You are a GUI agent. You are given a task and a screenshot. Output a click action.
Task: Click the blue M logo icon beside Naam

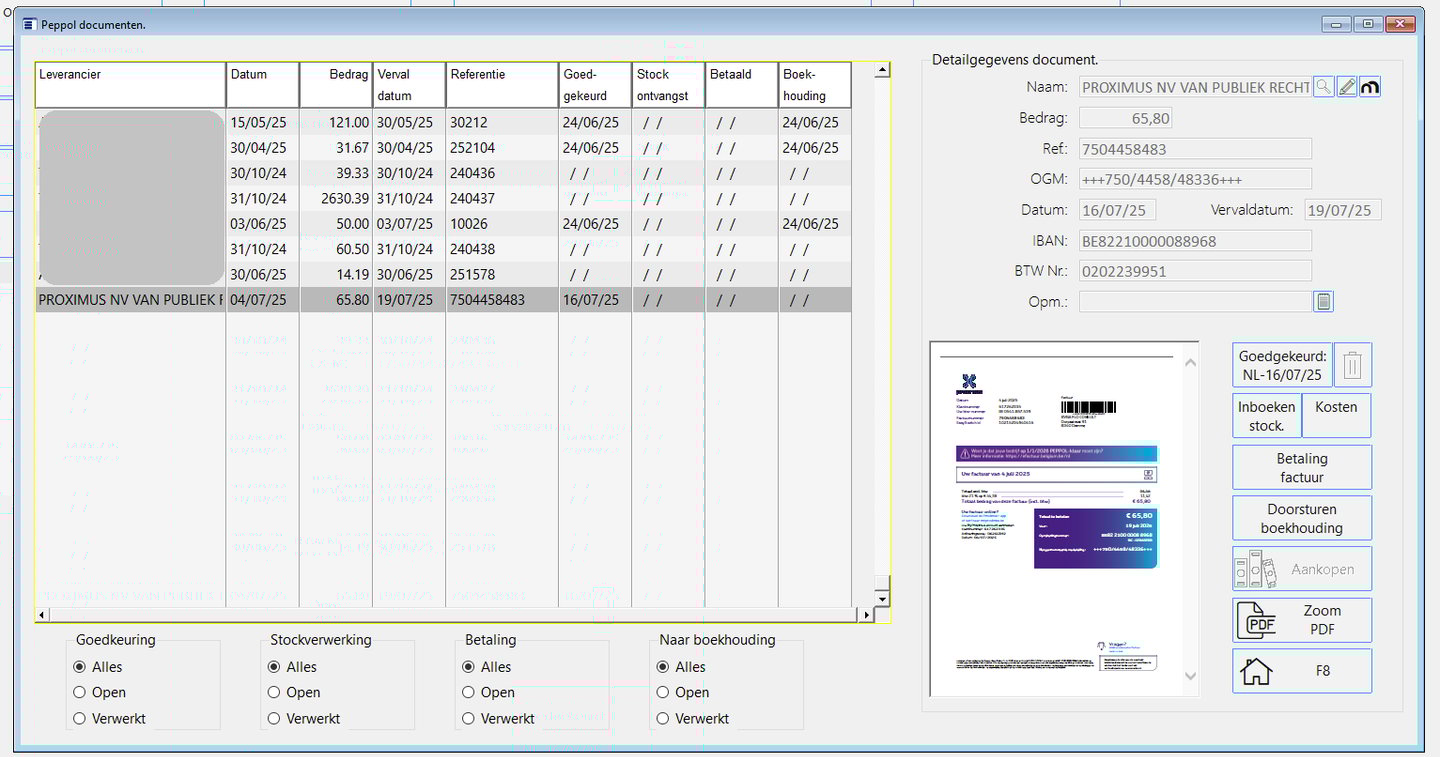[1370, 87]
